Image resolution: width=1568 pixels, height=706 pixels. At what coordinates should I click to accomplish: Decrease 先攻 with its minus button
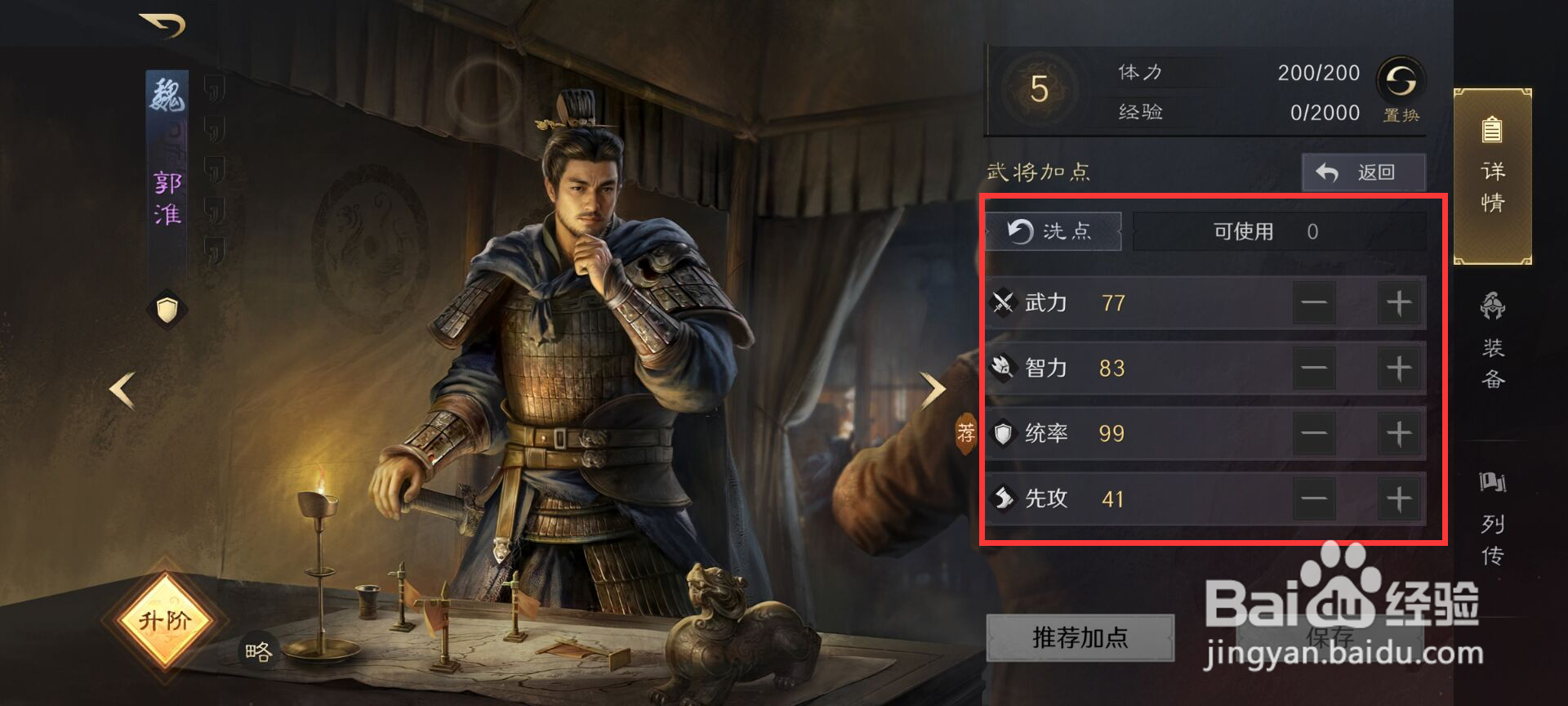pyautogui.click(x=1314, y=498)
